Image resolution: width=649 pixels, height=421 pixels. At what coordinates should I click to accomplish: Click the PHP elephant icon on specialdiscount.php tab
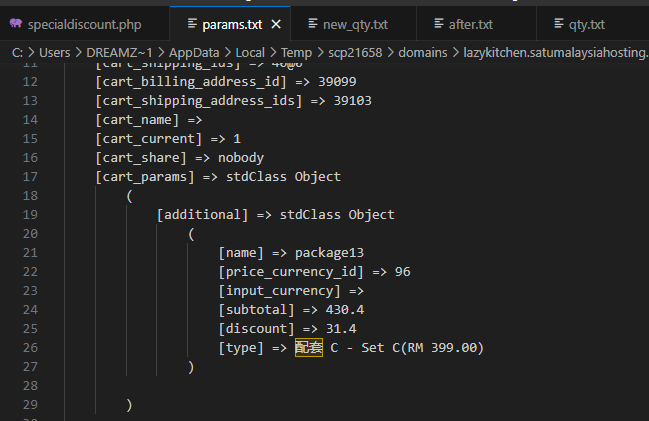pyautogui.click(x=16, y=23)
